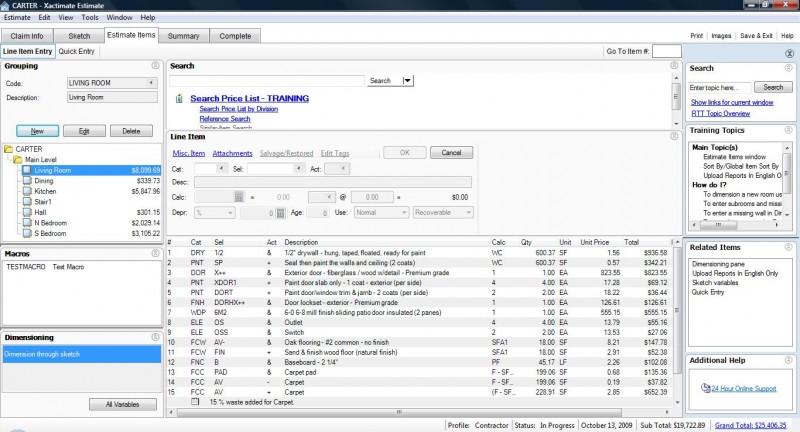Click the Go To Item # input field

click(667, 51)
